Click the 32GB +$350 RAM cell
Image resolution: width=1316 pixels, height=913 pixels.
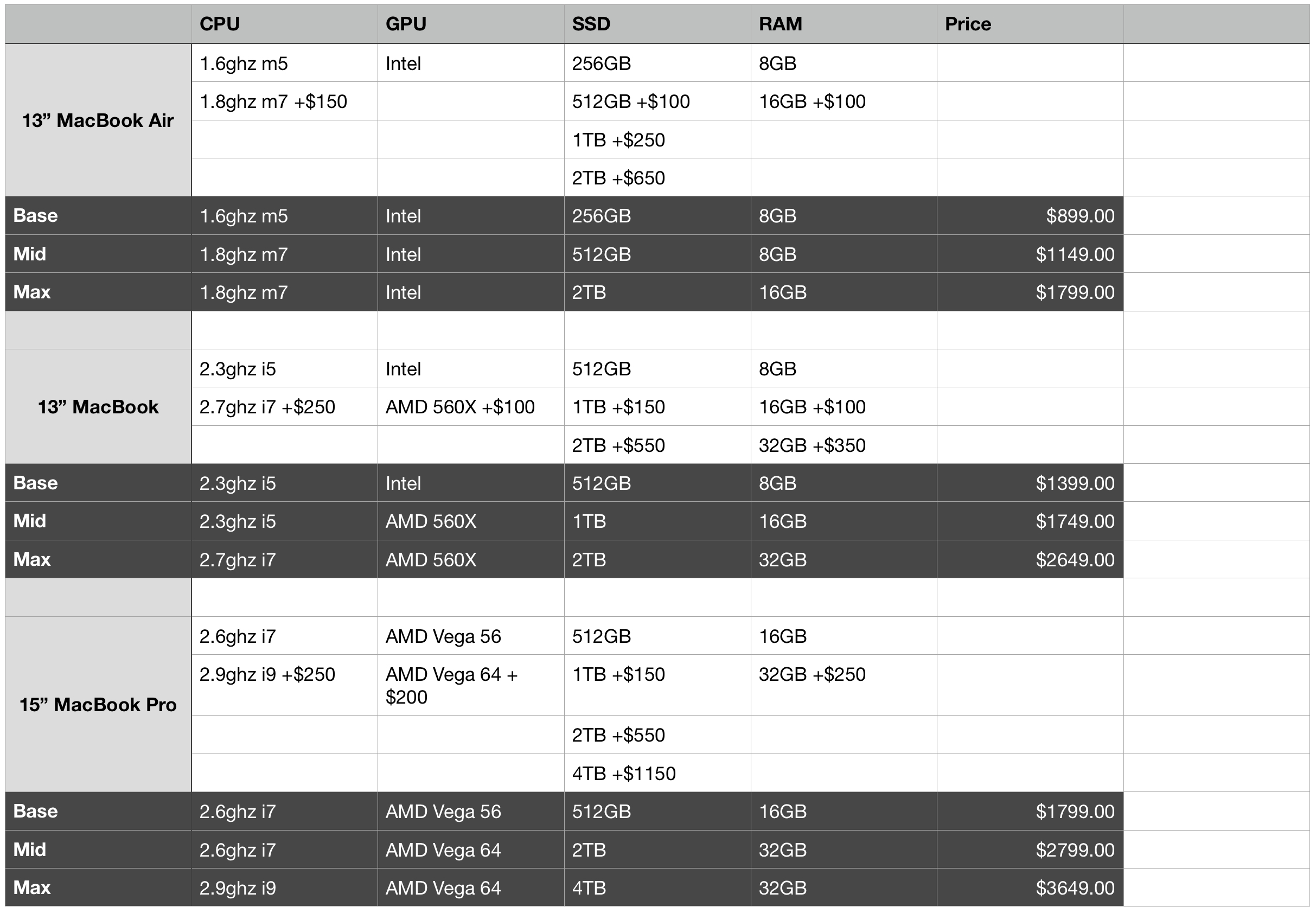(844, 444)
